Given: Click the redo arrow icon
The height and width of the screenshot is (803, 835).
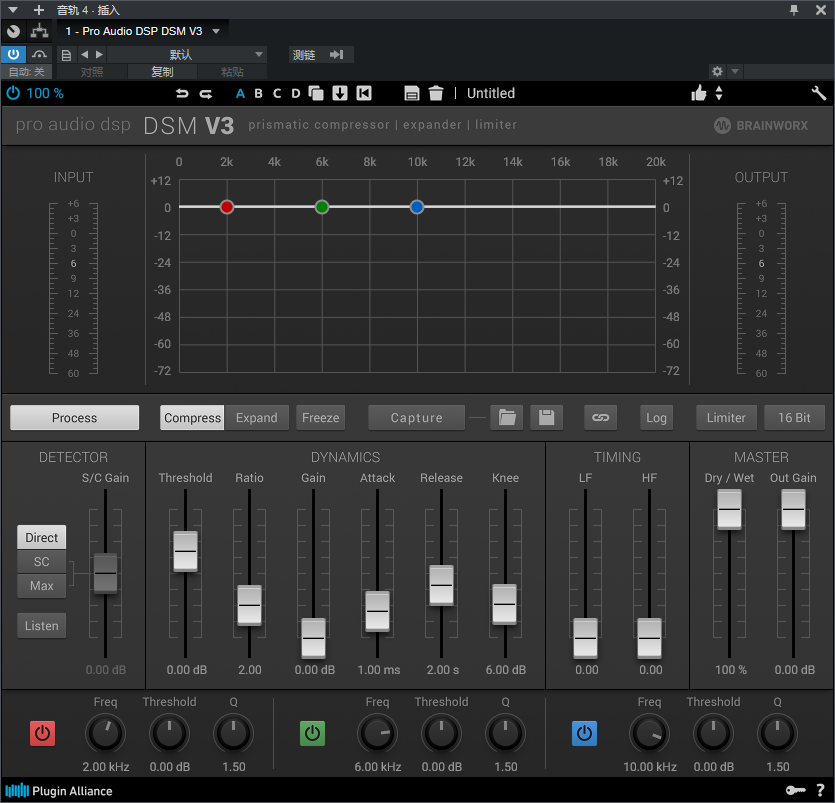Looking at the screenshot, I should tap(206, 94).
